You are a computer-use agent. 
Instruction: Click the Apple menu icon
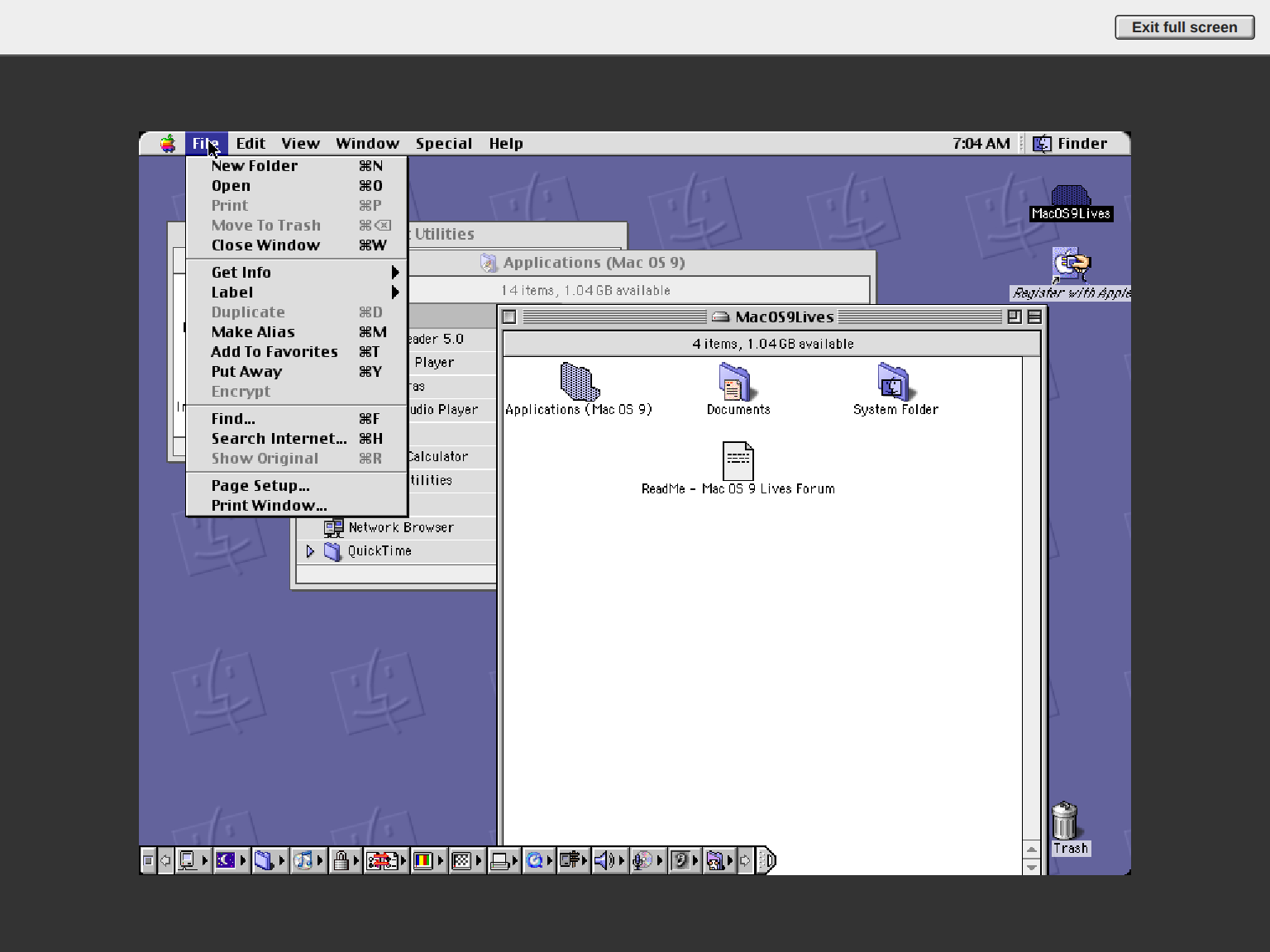[x=168, y=144]
